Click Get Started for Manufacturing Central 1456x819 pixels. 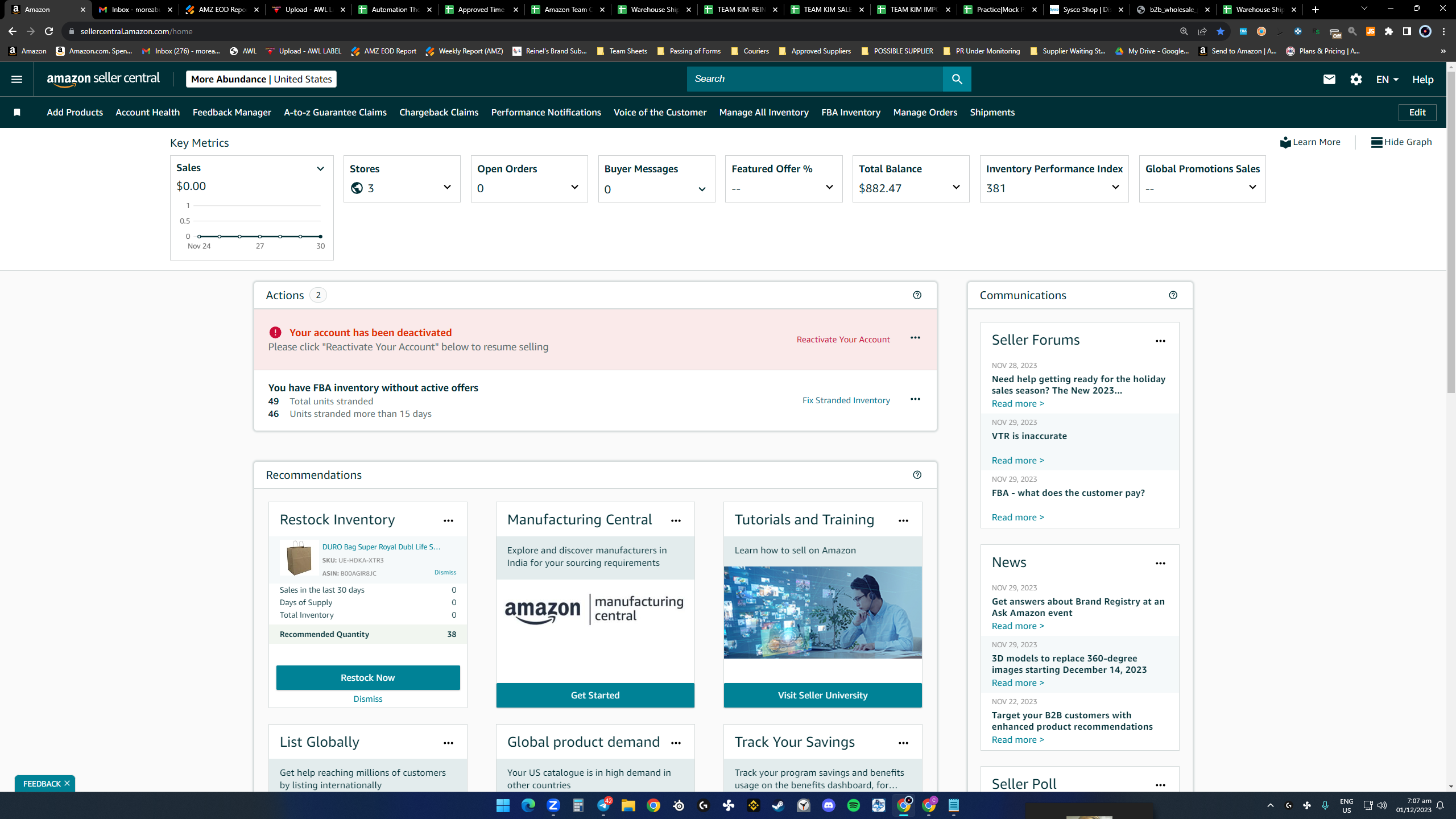coord(595,695)
